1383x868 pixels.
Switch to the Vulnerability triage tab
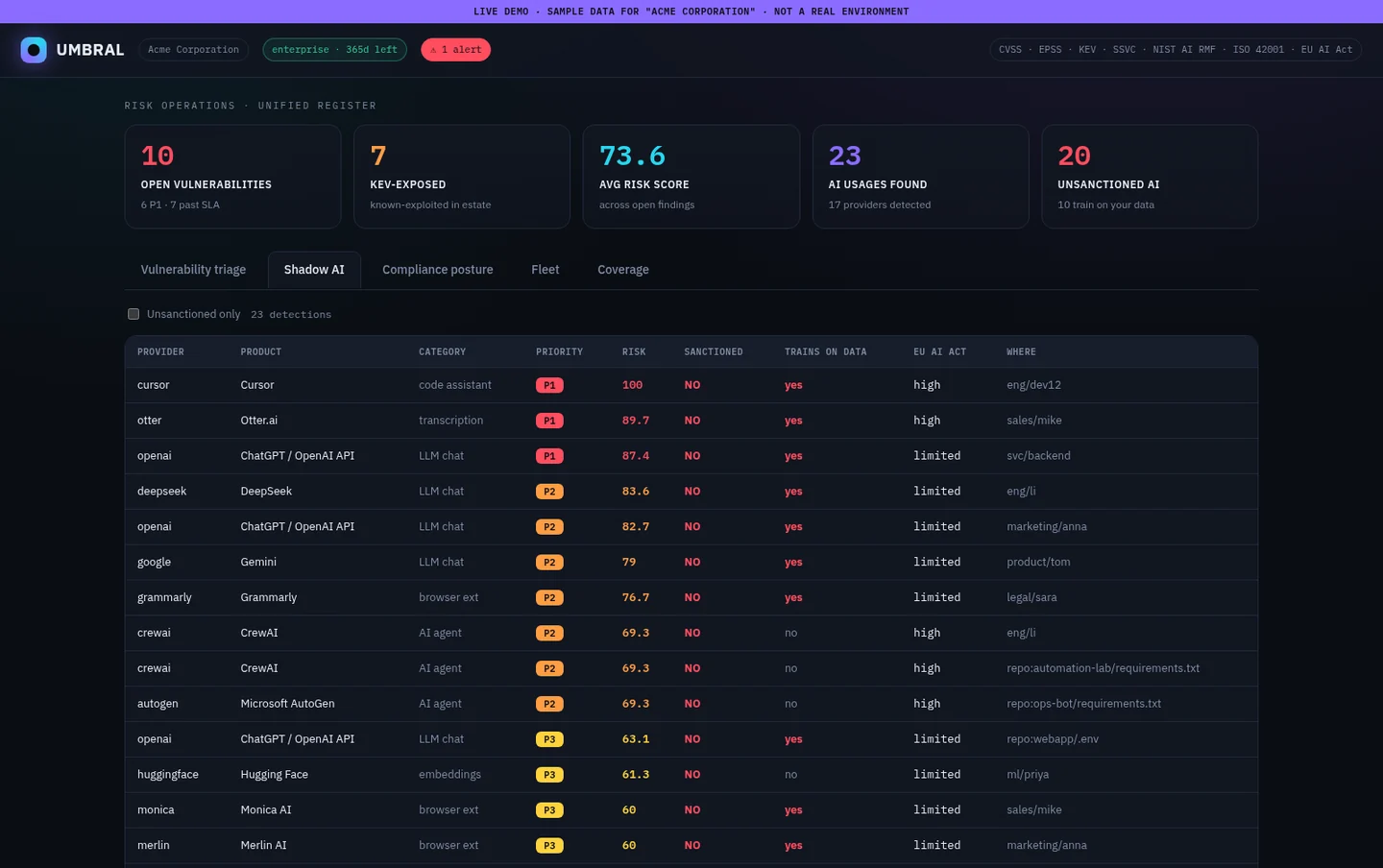(193, 270)
